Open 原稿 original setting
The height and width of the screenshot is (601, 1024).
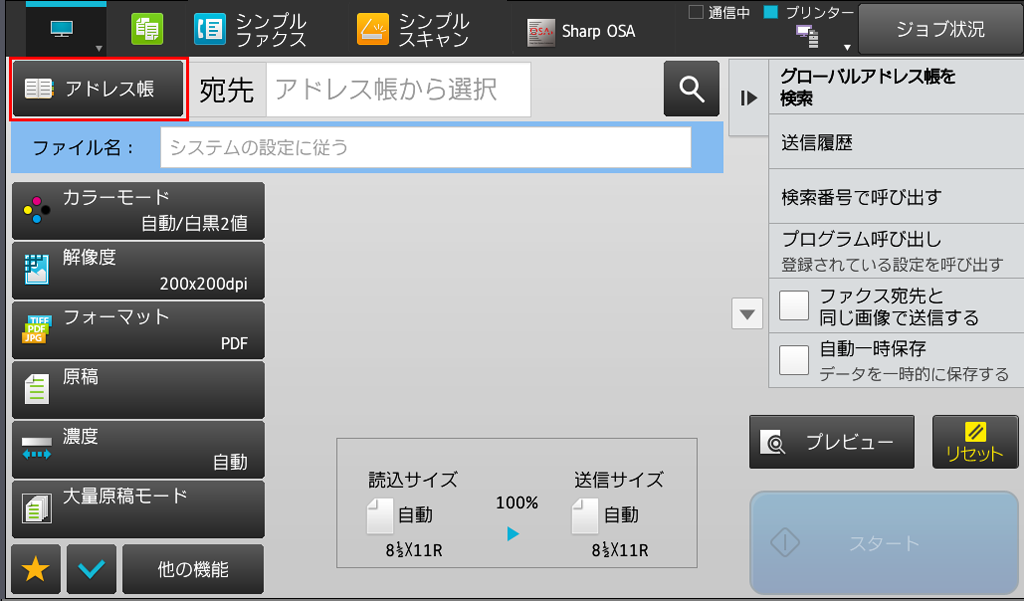pos(138,390)
